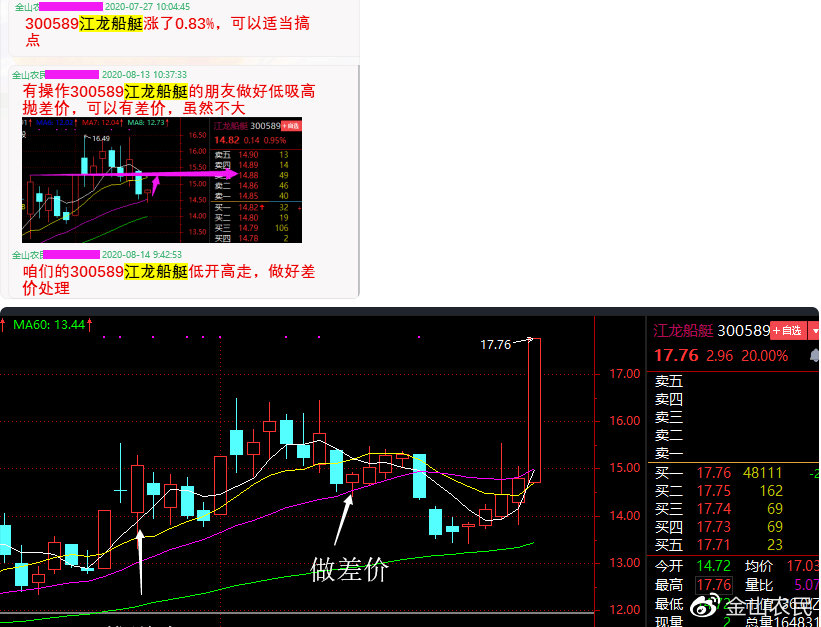
Task: Click the 今开 value 14.72
Action: [714, 566]
